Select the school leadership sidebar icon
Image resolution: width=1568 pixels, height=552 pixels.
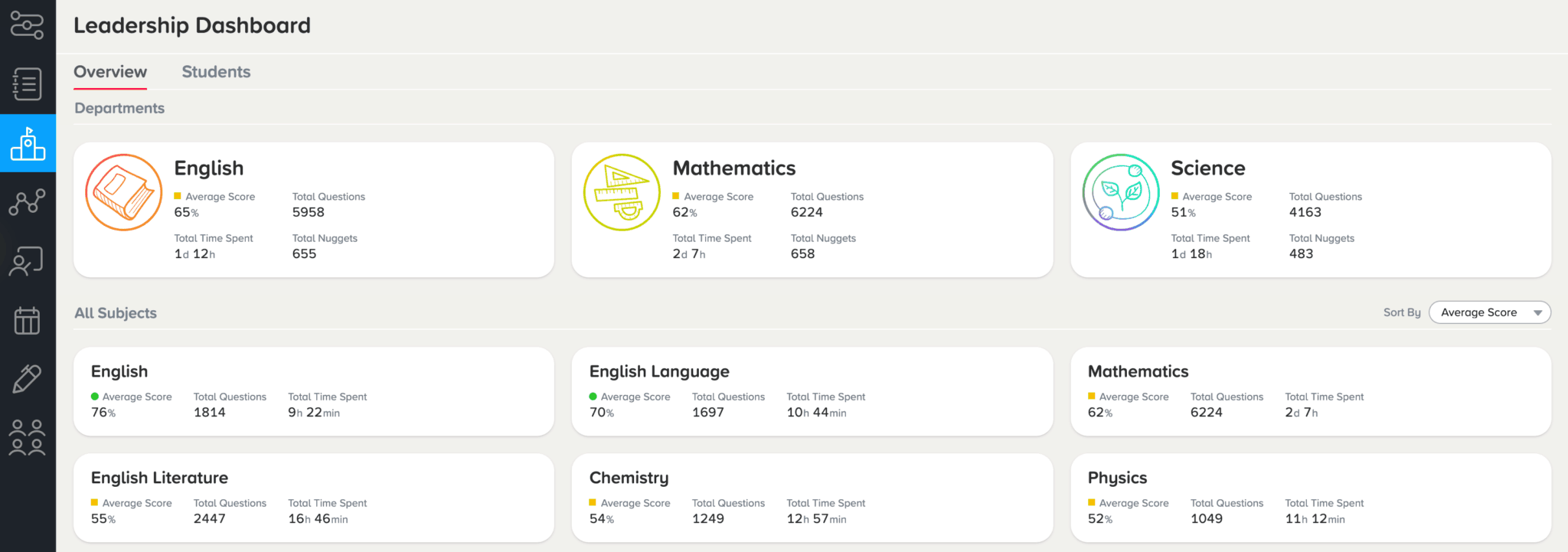click(x=28, y=143)
